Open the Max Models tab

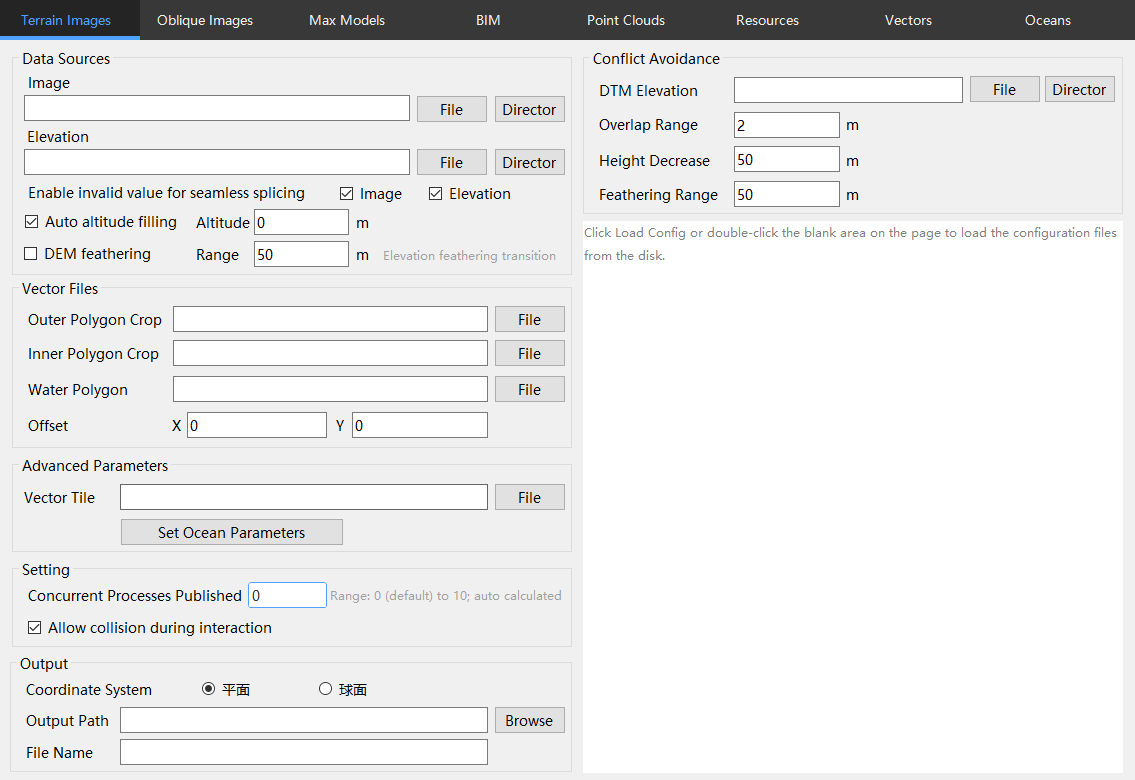tap(347, 20)
